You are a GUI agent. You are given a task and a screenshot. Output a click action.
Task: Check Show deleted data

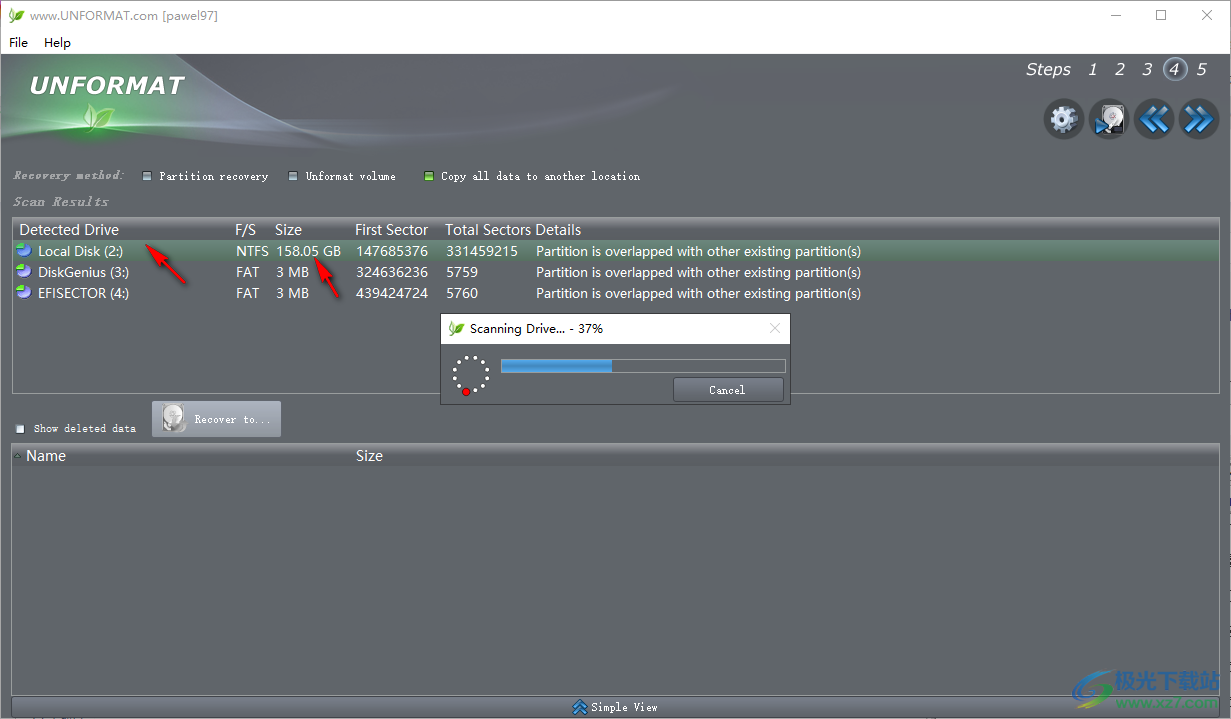(21, 429)
